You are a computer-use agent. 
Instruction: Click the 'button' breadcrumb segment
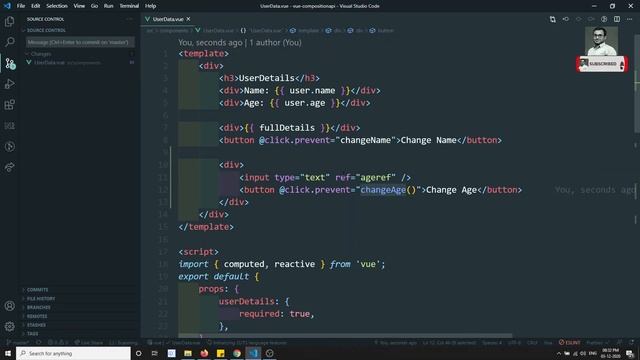pos(385,31)
